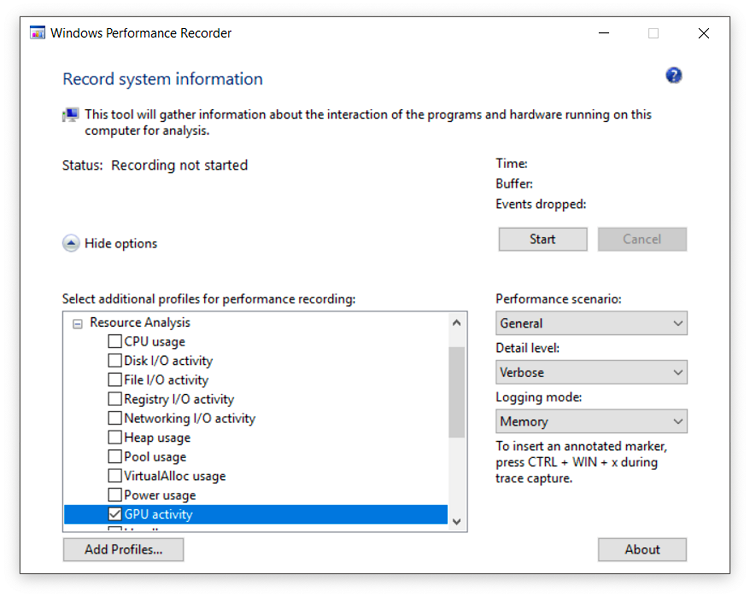Close the Windows Performance Recorder window
The height and width of the screenshot is (597, 750).
(703, 33)
